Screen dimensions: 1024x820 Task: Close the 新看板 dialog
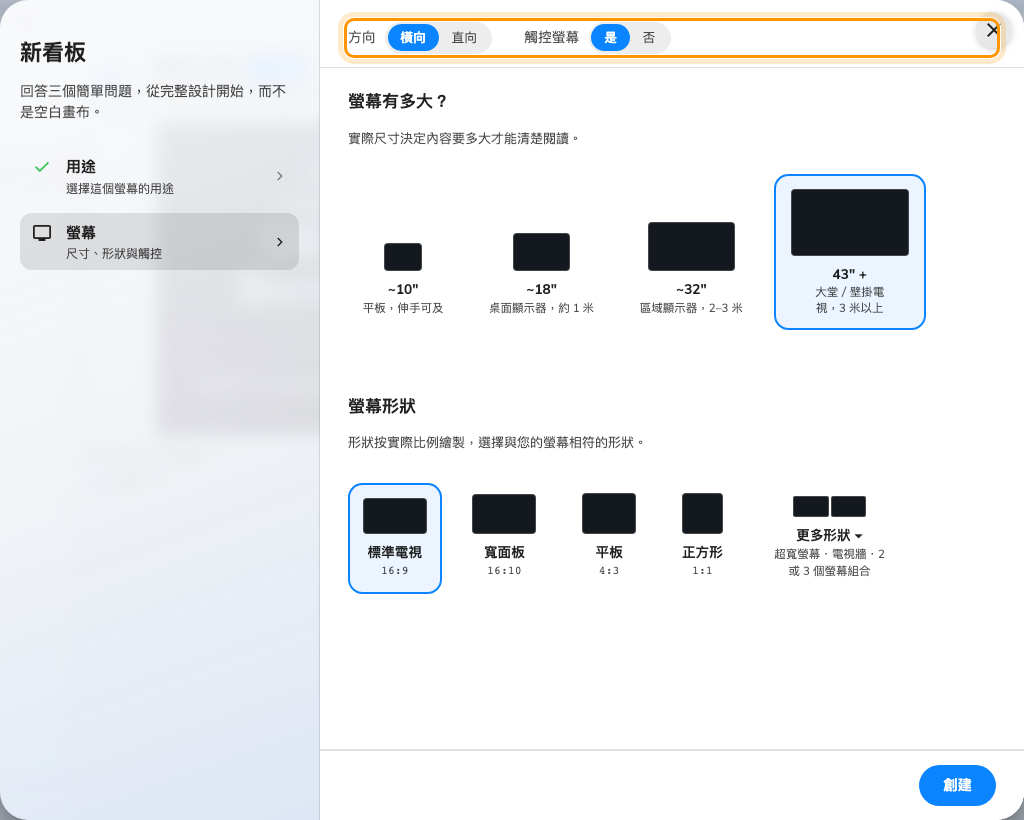993,30
